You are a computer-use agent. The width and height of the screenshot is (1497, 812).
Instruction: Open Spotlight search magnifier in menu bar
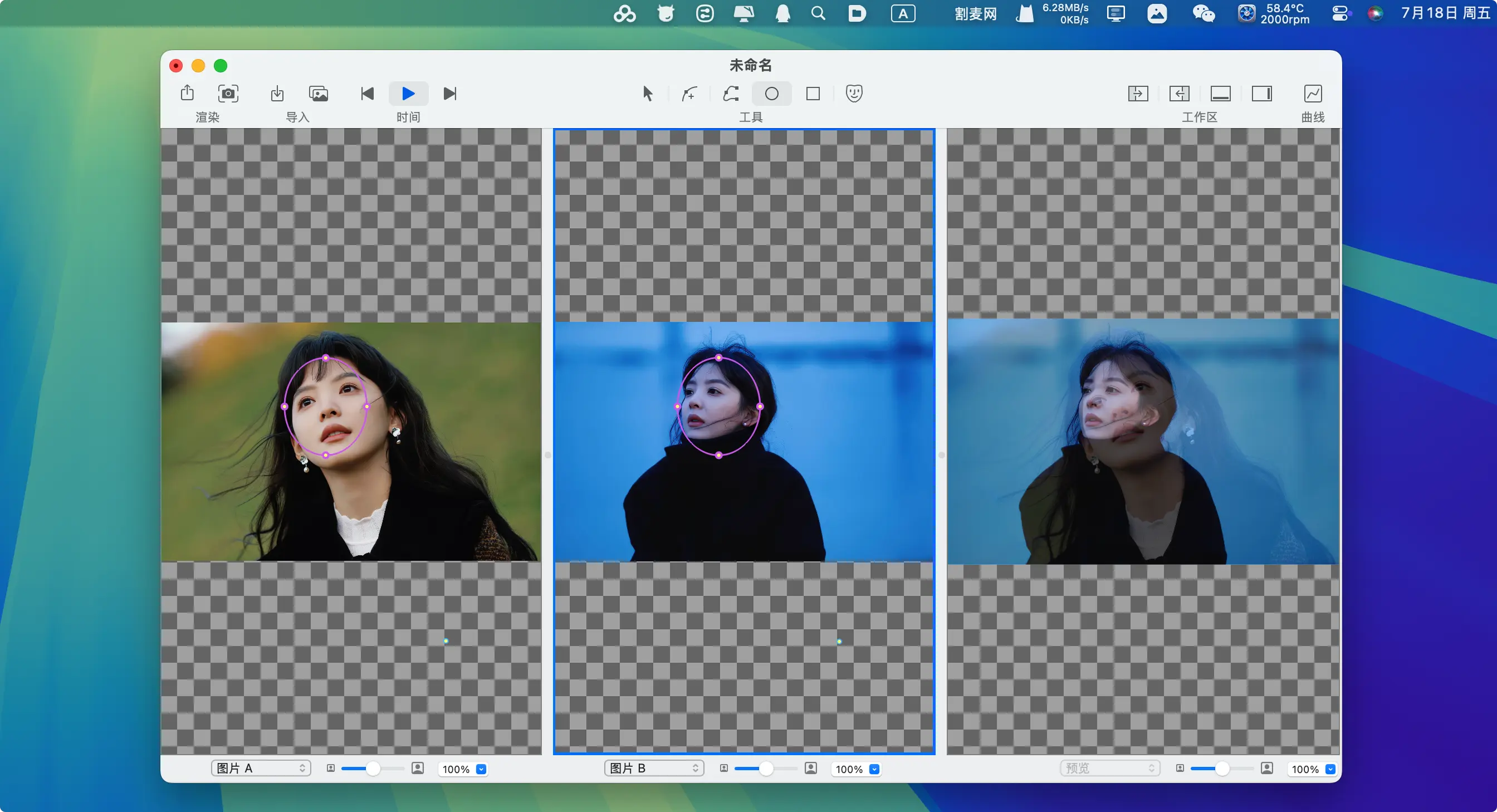[x=818, y=13]
